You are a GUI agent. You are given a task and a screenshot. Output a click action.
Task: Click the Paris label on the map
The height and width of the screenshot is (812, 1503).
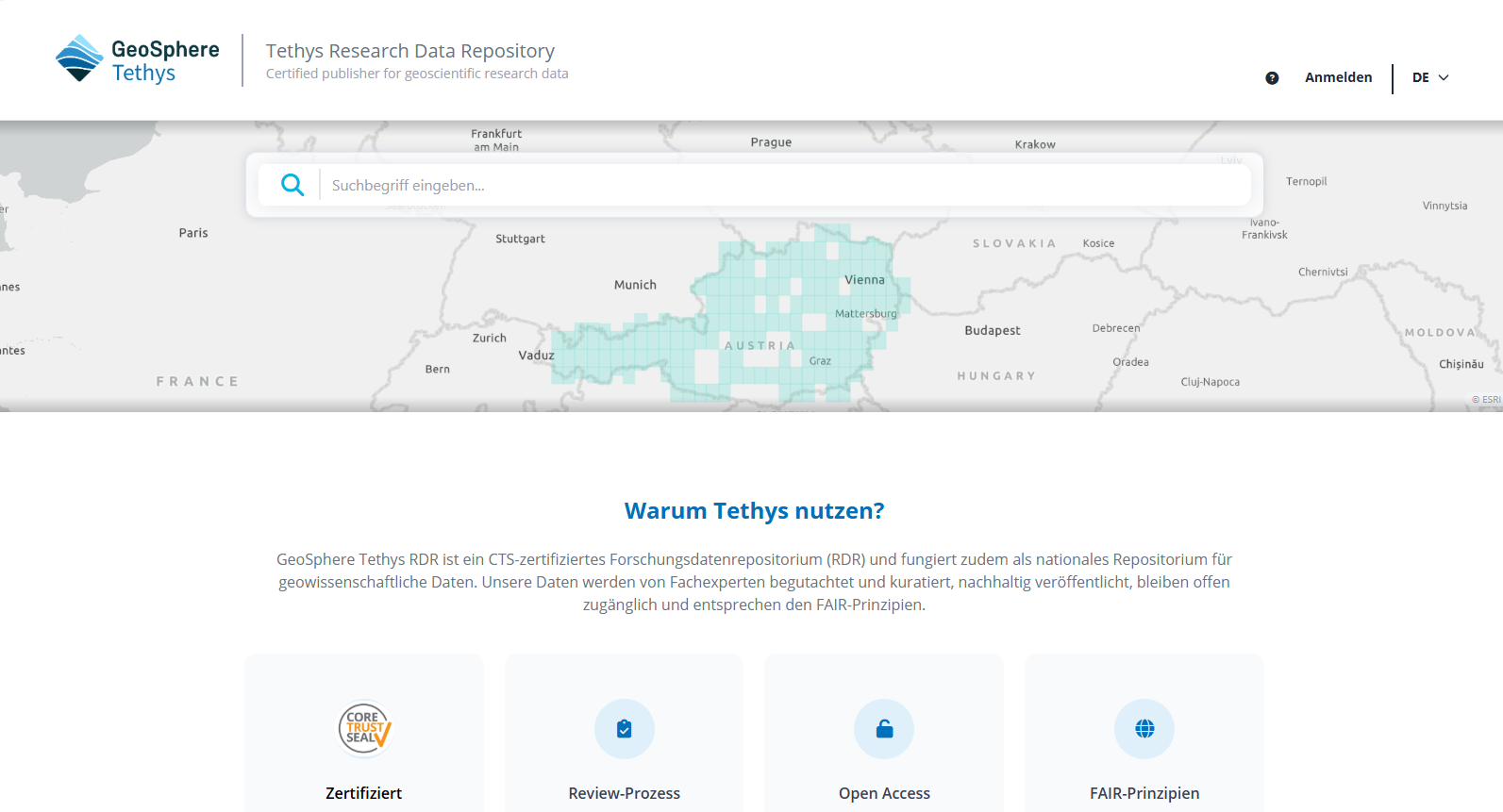[193, 233]
